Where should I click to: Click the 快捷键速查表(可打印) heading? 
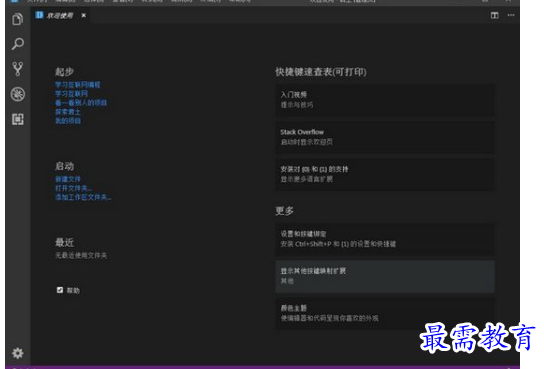321,72
